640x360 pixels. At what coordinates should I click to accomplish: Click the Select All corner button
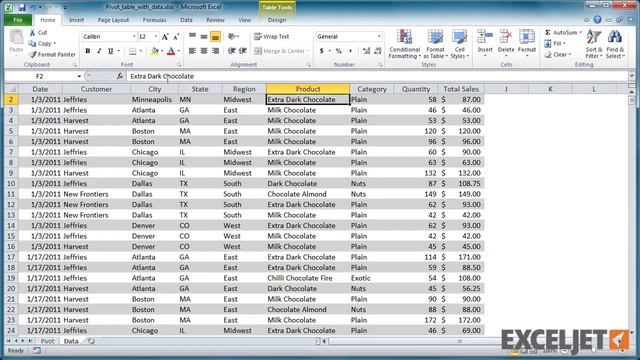pos(11,89)
